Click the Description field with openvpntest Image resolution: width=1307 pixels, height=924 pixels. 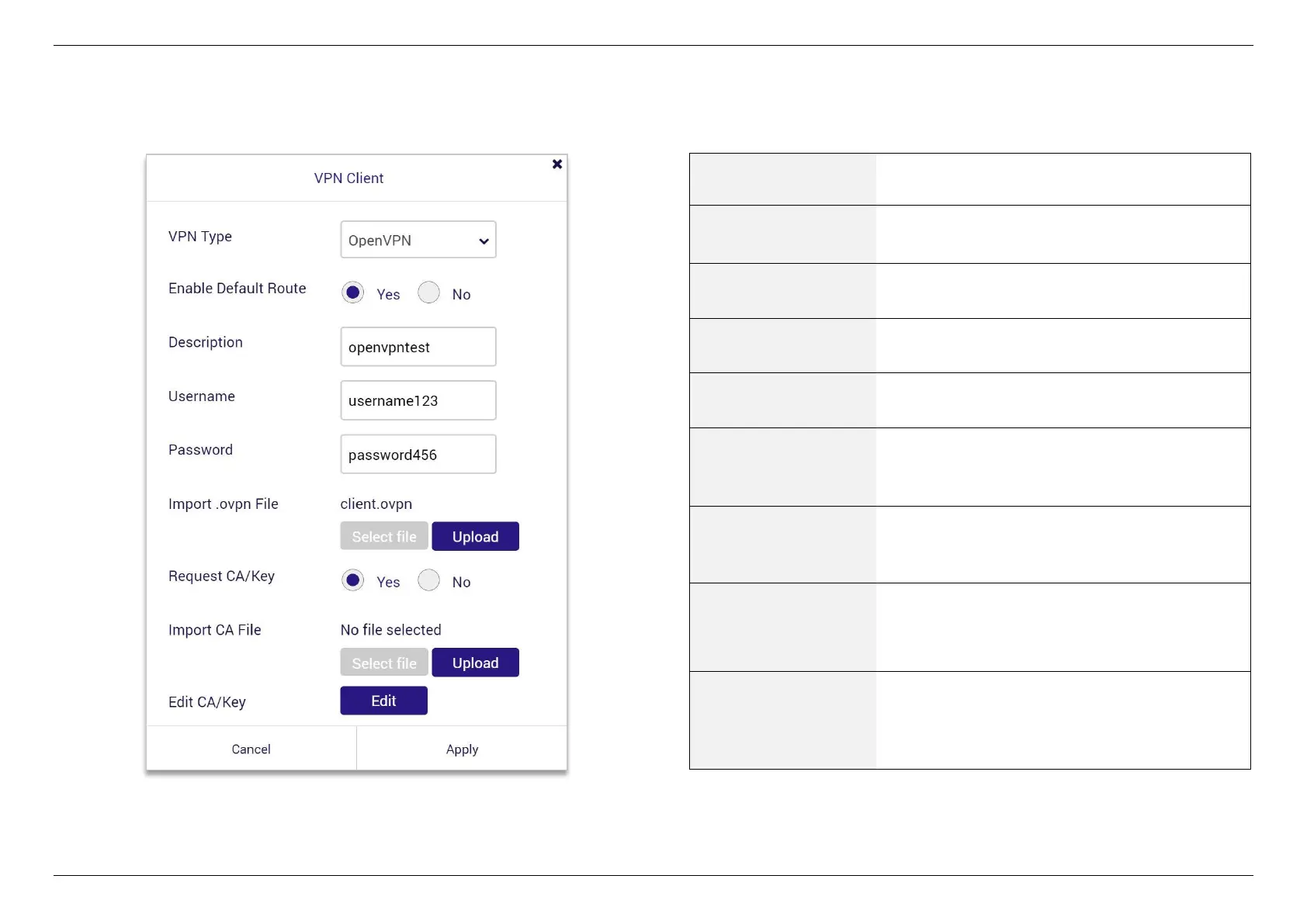418,347
